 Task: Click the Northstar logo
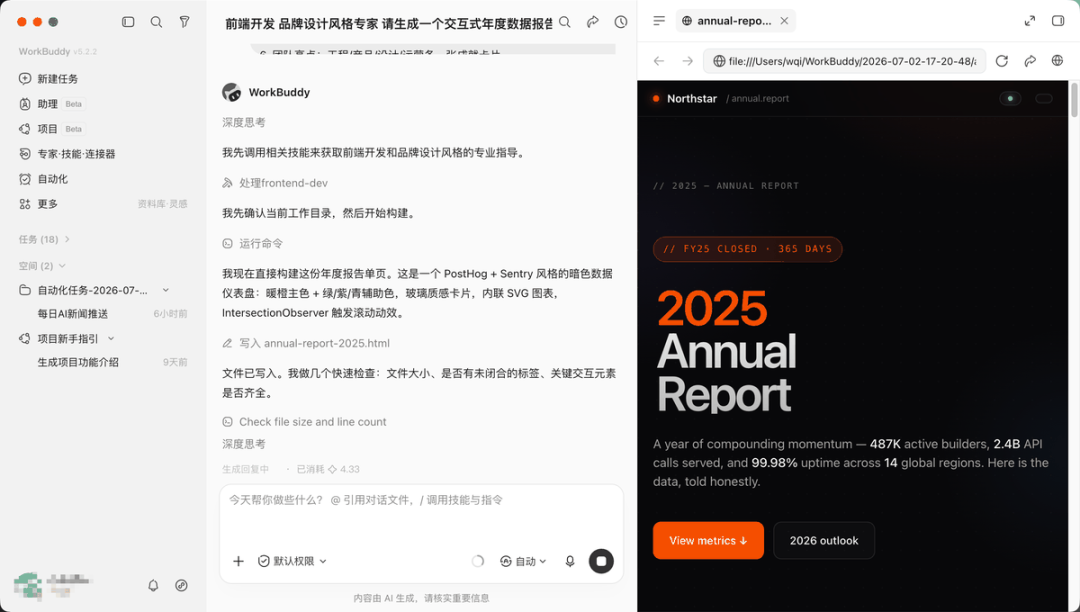click(x=685, y=98)
